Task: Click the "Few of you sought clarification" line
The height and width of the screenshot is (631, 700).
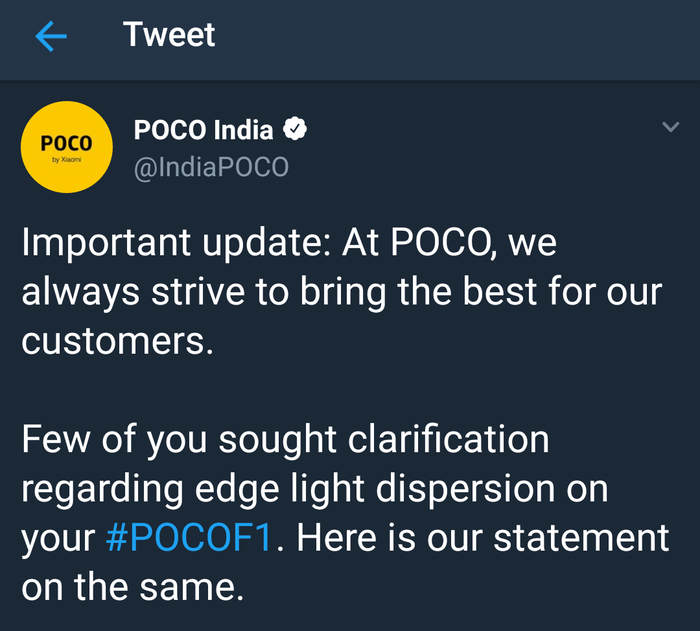Action: pos(285,440)
